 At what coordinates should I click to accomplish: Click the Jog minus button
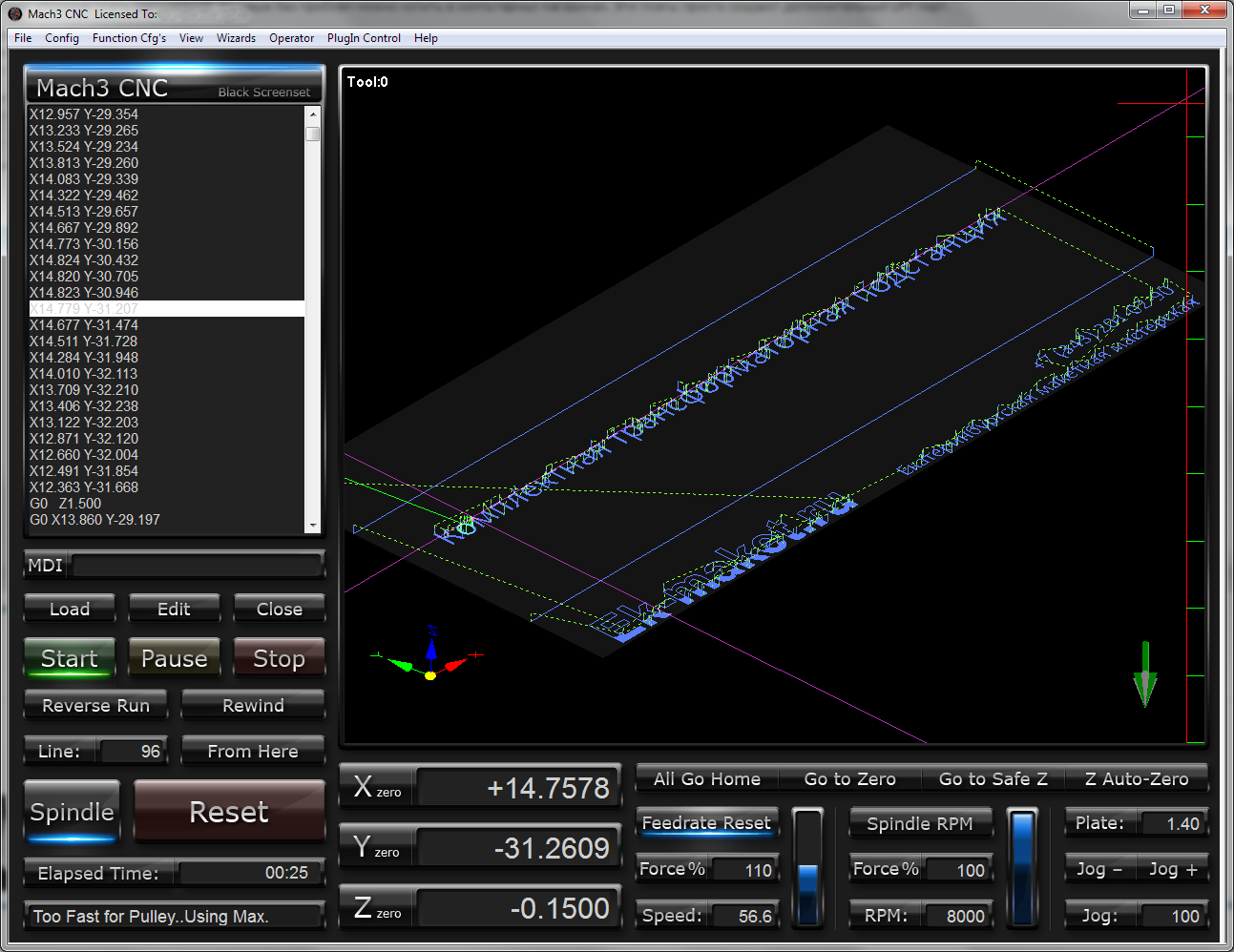coord(1099,869)
